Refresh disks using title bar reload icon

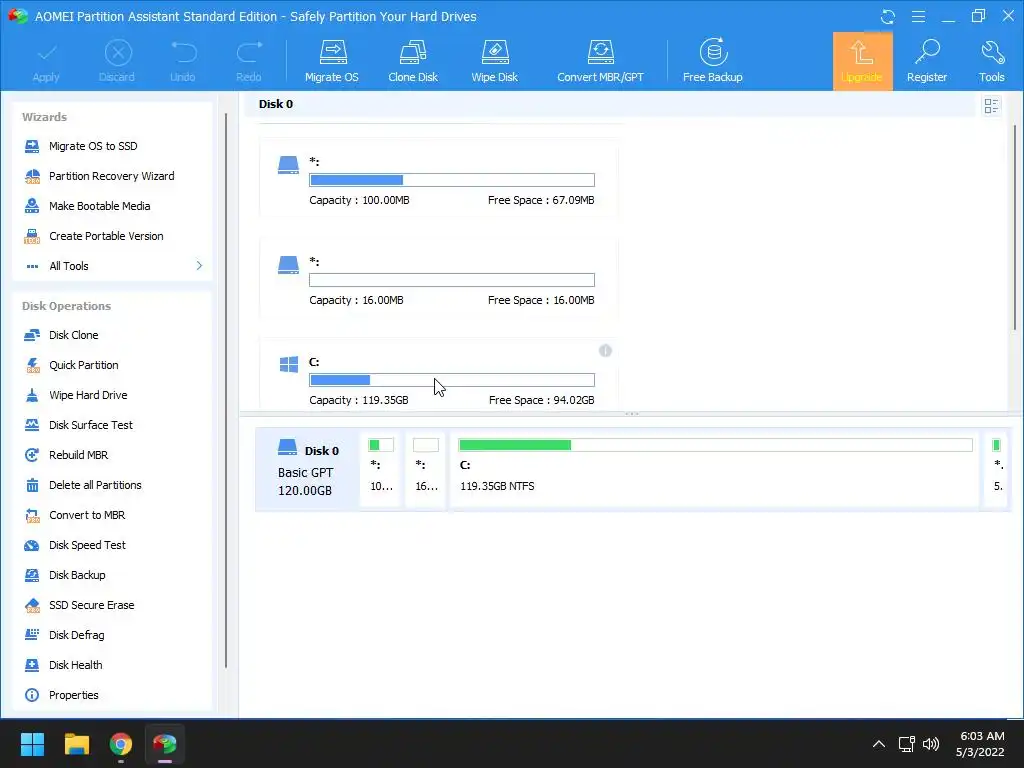888,16
